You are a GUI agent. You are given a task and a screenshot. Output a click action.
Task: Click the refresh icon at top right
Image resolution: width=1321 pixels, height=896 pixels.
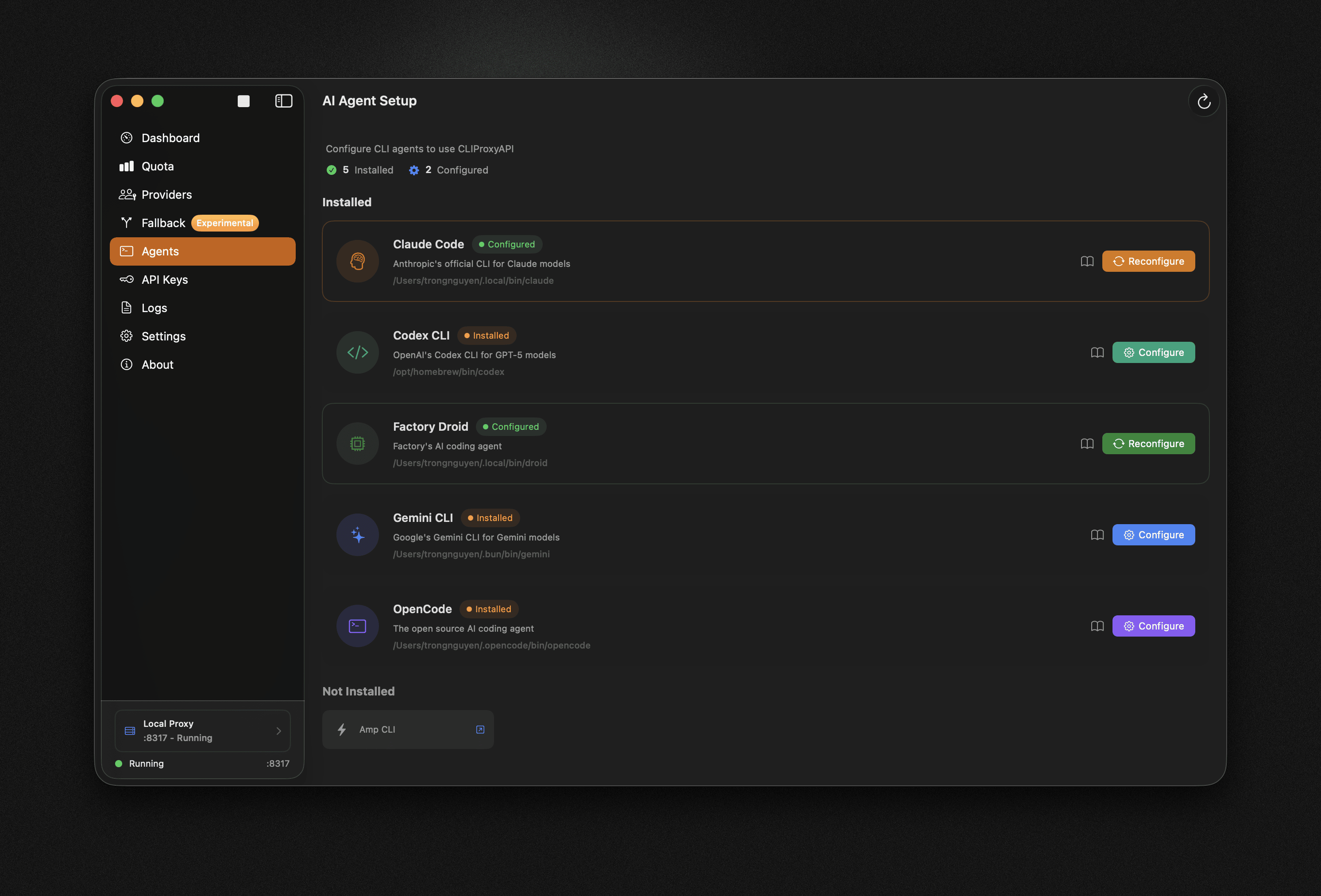click(1203, 101)
